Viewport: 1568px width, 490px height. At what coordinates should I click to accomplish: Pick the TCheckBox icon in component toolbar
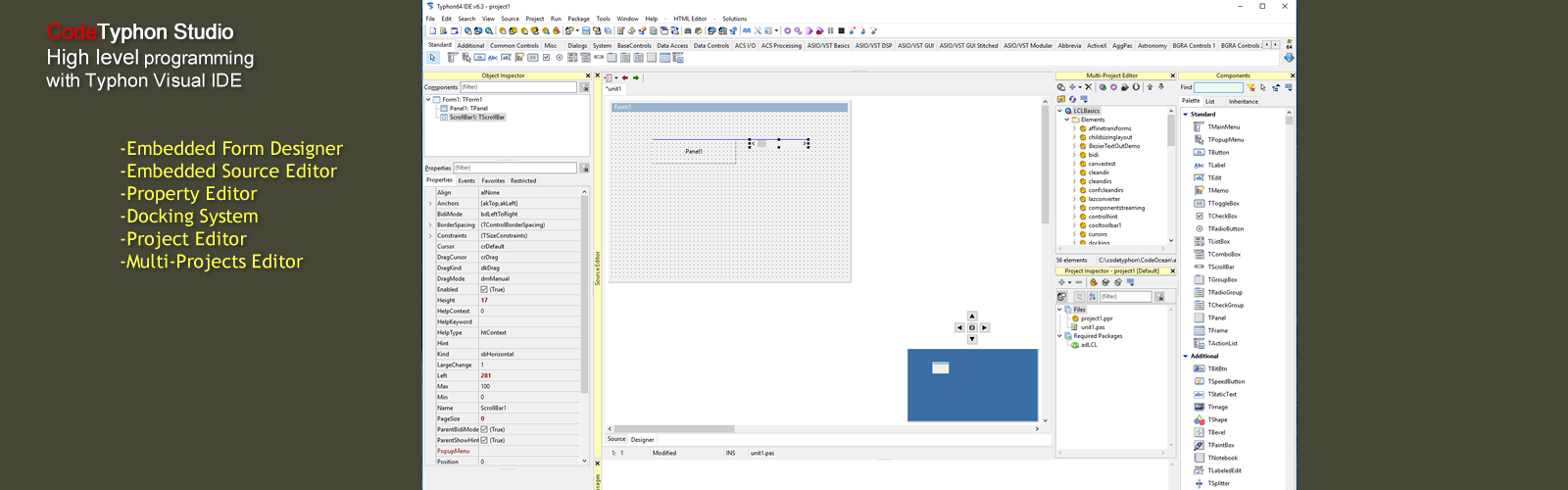[546, 58]
